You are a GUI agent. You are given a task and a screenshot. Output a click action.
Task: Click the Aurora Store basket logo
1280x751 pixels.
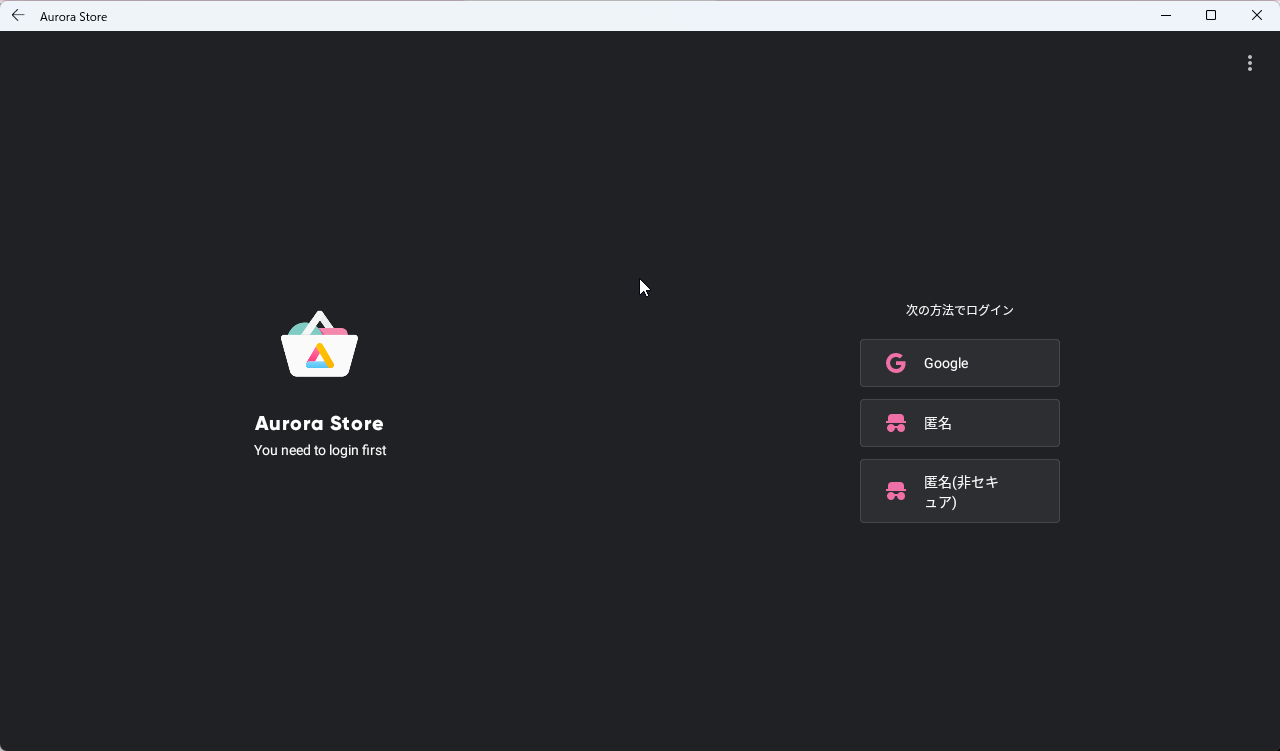click(x=320, y=345)
